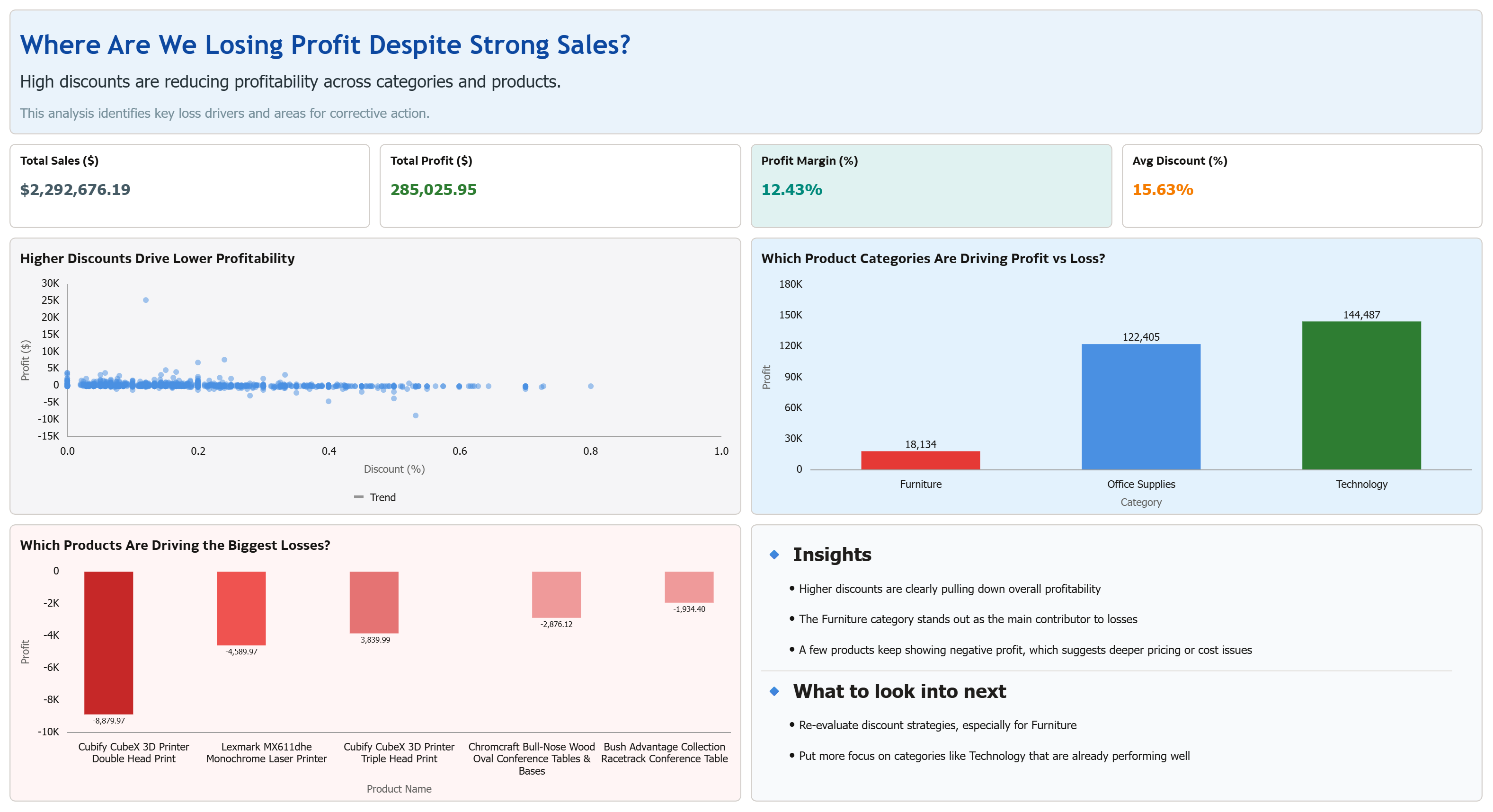The height and width of the screenshot is (812, 1493).
Task: Select the Avg Discount KPI card
Action: click(1301, 185)
